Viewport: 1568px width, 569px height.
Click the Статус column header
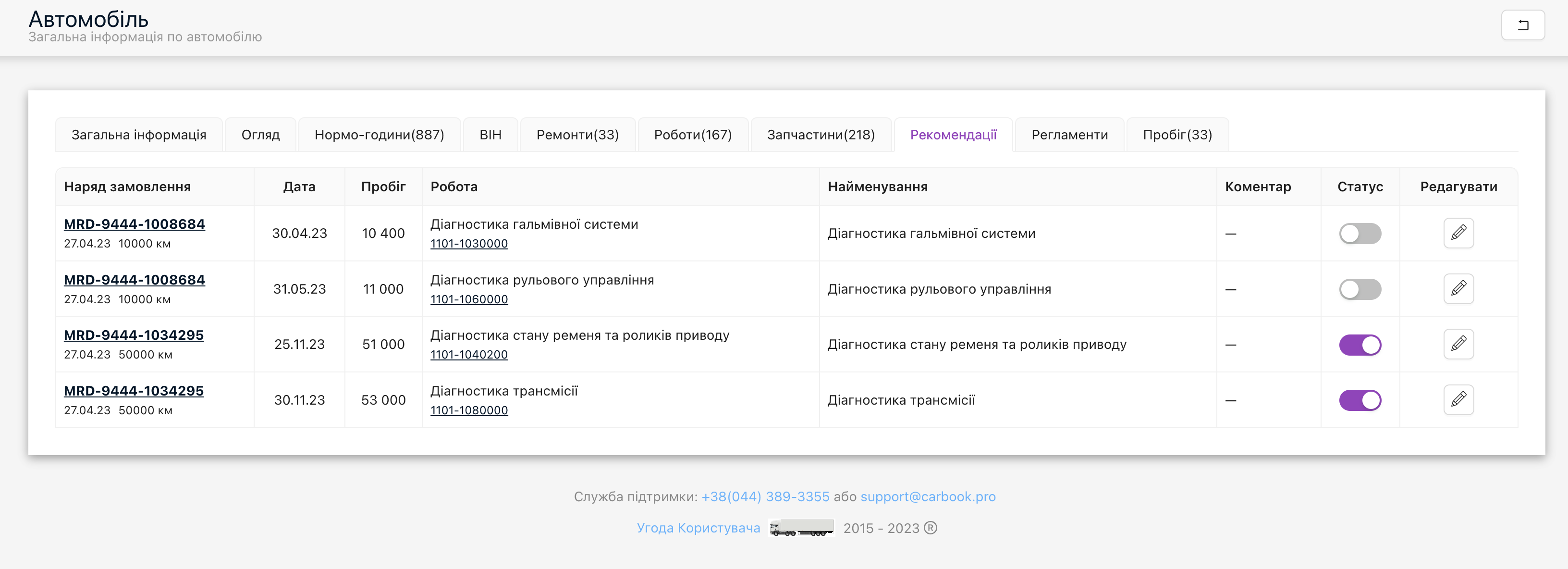coord(1360,186)
